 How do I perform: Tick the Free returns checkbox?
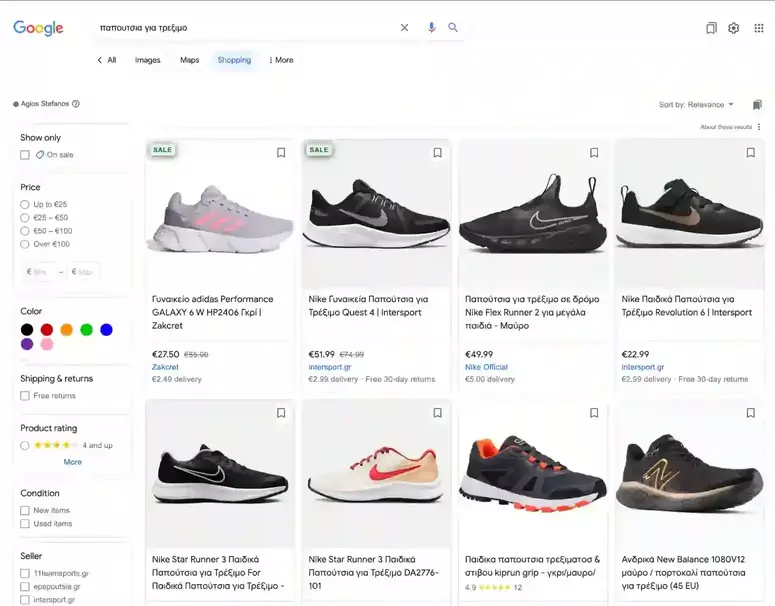tap(25, 395)
